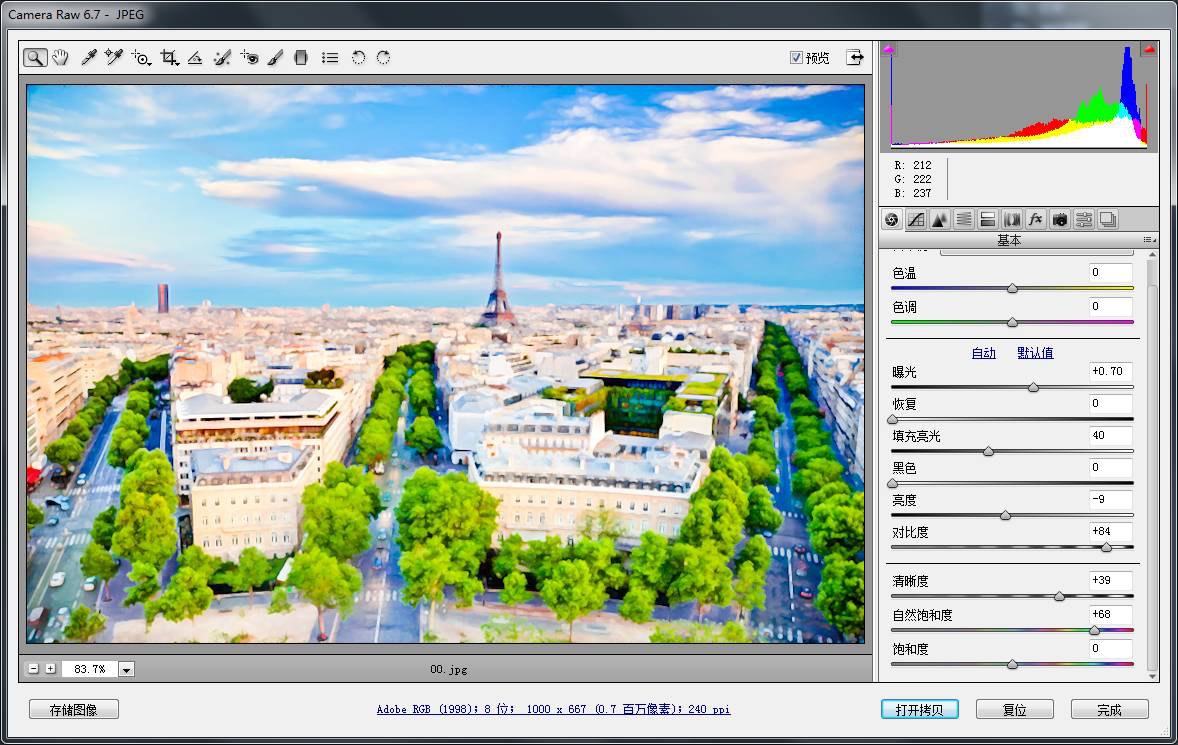The height and width of the screenshot is (745, 1178).
Task: Click the 曝光 slider handle
Action: pos(1034,388)
